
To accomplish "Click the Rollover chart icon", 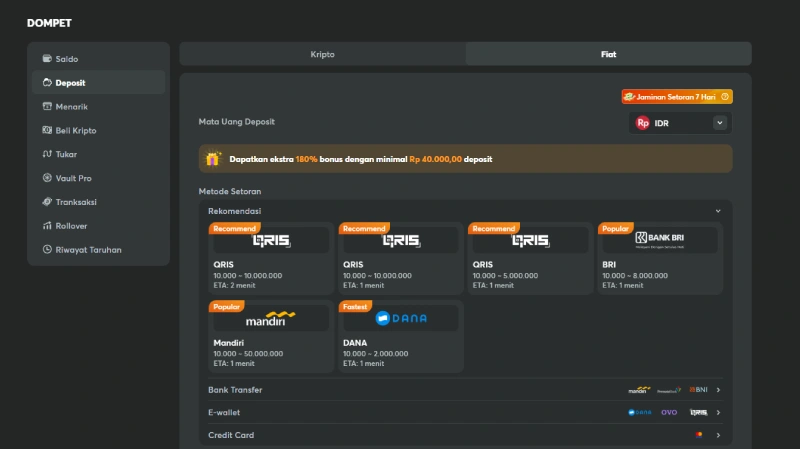I will click(x=47, y=226).
